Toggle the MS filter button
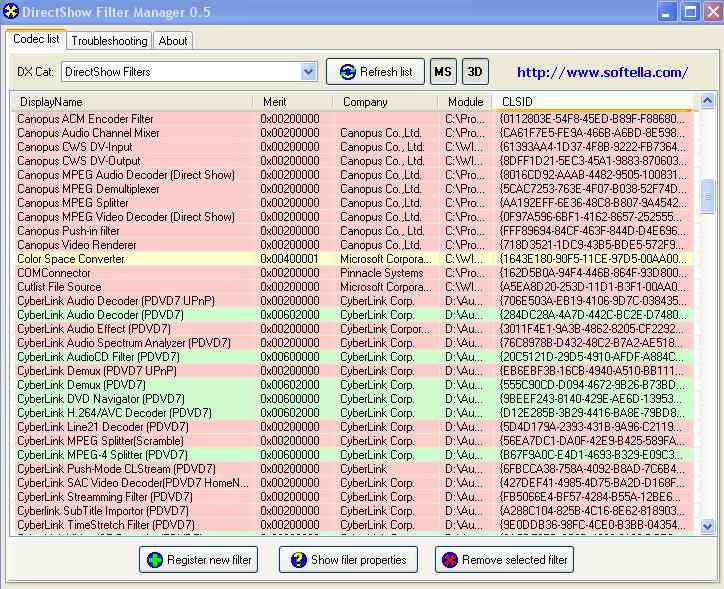 click(x=443, y=72)
